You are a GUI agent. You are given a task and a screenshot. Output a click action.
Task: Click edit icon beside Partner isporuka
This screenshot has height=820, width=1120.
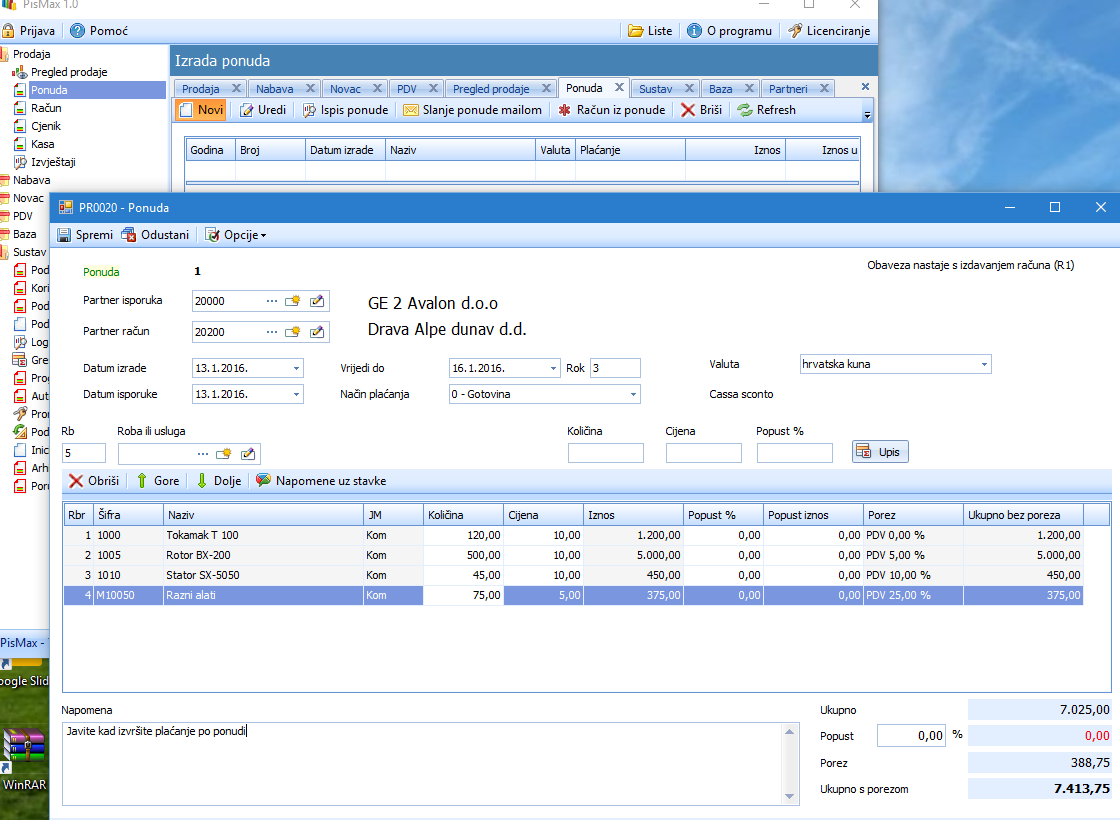click(317, 301)
